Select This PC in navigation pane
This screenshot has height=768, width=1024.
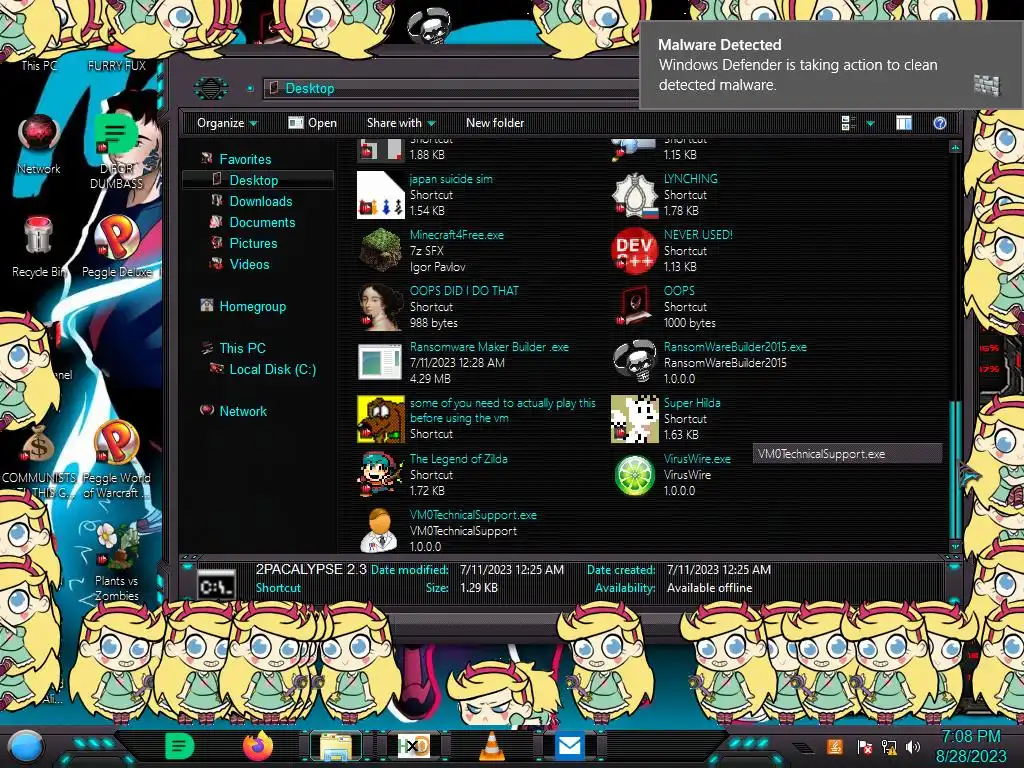(x=242, y=348)
